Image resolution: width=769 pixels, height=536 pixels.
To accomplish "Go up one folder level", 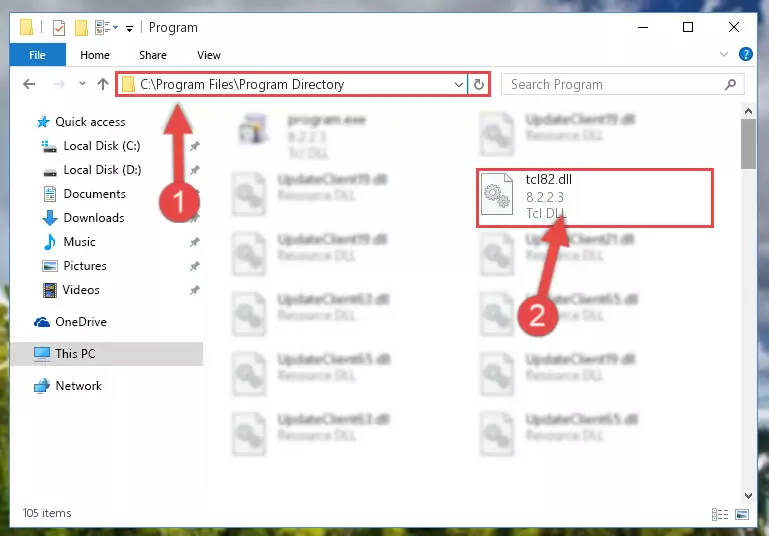I will [x=103, y=84].
